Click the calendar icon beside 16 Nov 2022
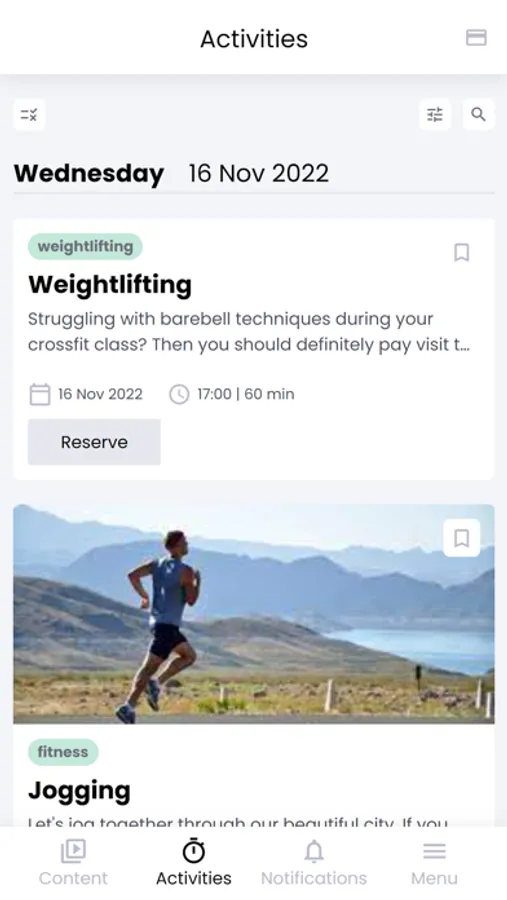507x900 pixels. [x=40, y=395]
